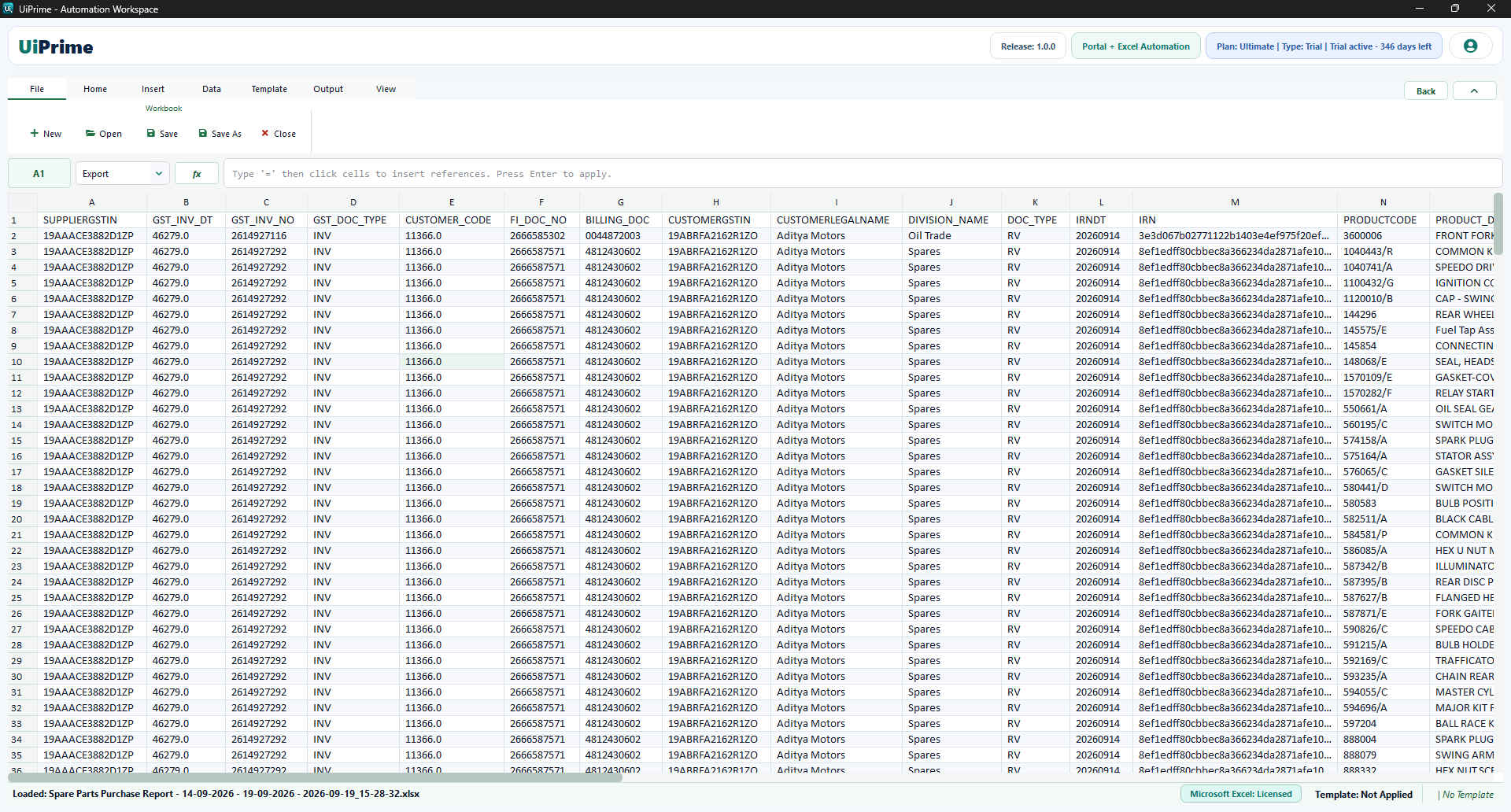The width and height of the screenshot is (1511, 812).
Task: Click the GST_DOC_TYPE header cell
Action: point(353,220)
